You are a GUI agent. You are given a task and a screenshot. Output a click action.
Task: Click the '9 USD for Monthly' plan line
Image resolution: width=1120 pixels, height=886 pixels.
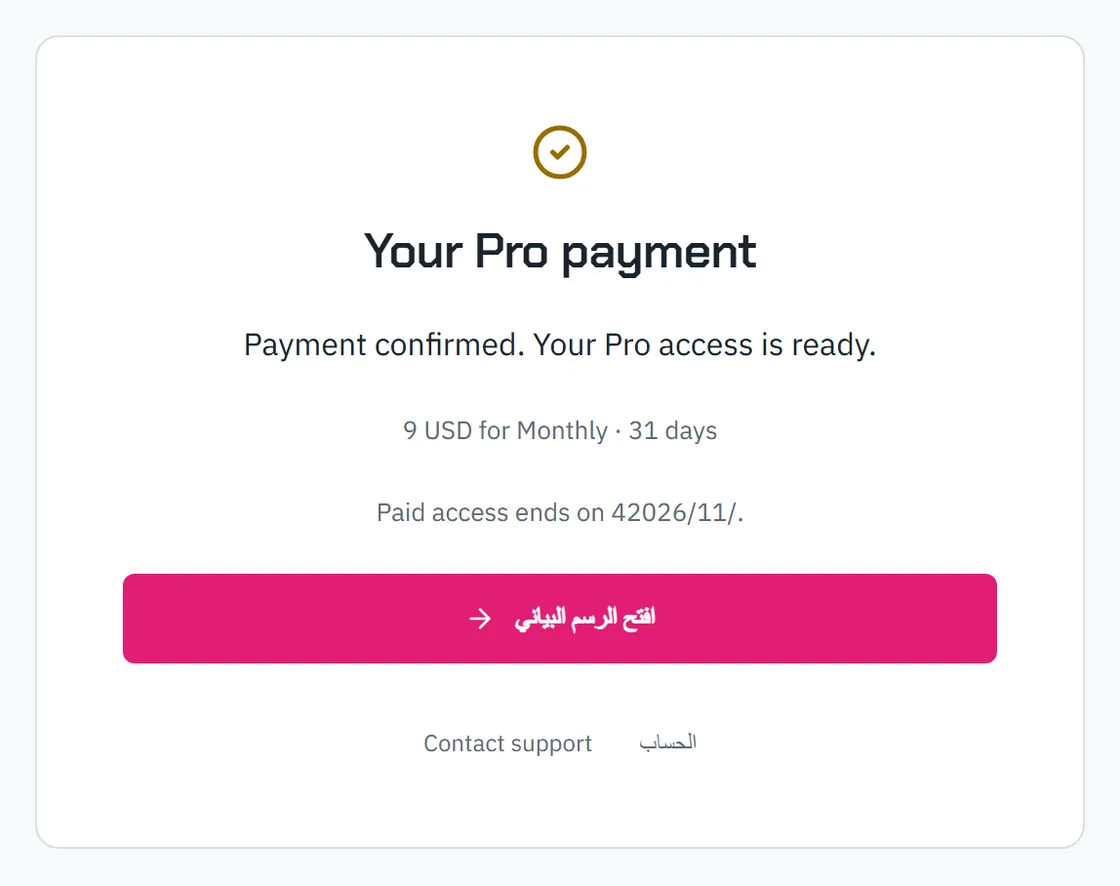(505, 431)
